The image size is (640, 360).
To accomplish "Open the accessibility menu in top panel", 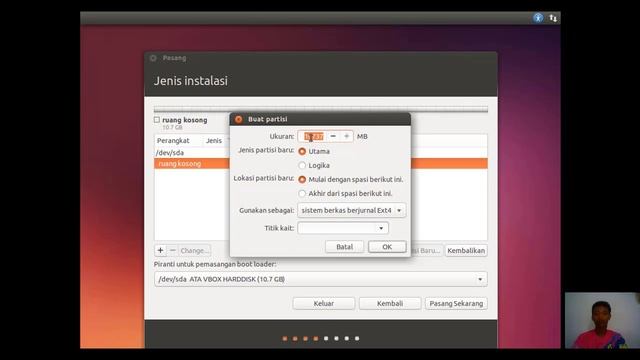I will pyautogui.click(x=538, y=18).
